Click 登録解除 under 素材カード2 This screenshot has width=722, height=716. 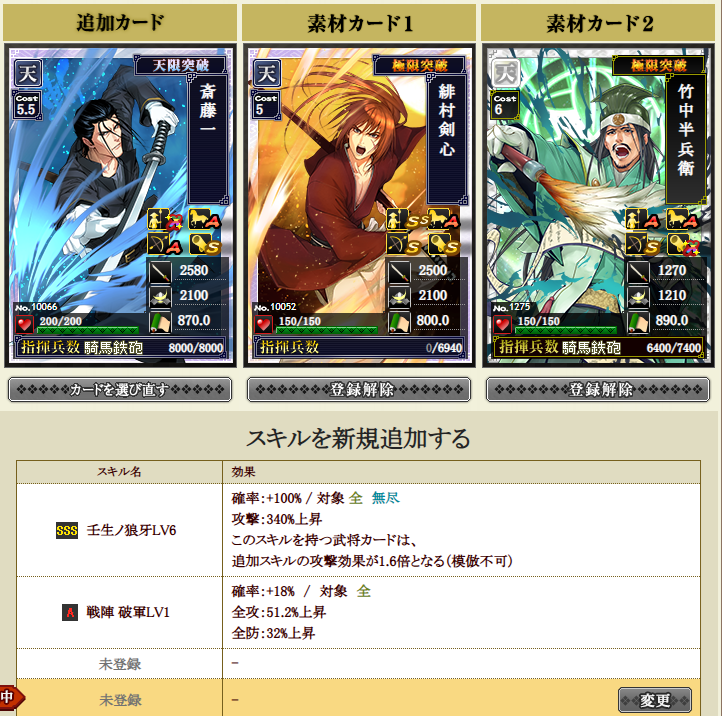point(598,390)
